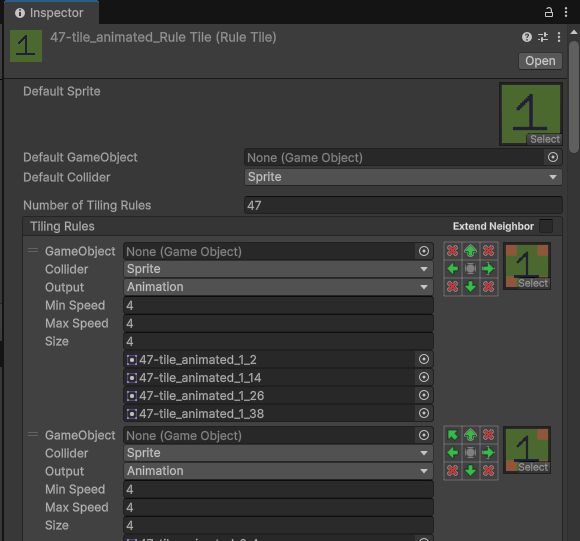Click the scrollbar up arrow
The width and height of the screenshot is (580, 541).
[574, 32]
